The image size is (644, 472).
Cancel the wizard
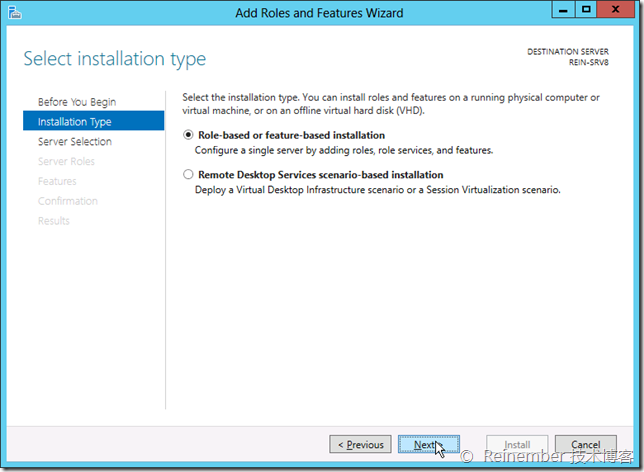click(585, 445)
